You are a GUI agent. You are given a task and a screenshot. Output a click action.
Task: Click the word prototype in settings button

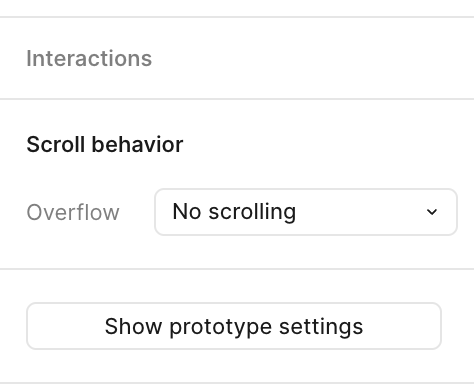(x=221, y=327)
